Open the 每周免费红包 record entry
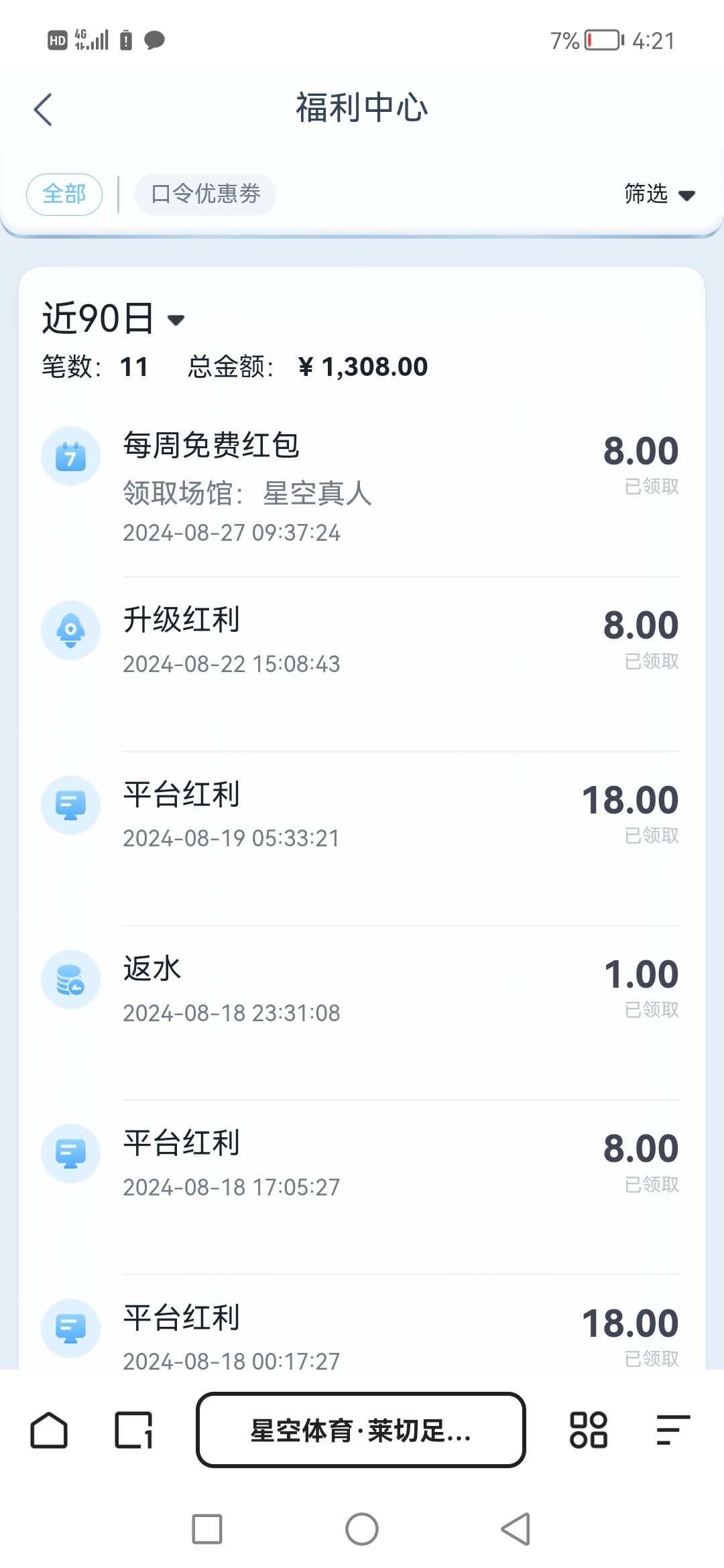The image size is (724, 1568). (x=362, y=486)
